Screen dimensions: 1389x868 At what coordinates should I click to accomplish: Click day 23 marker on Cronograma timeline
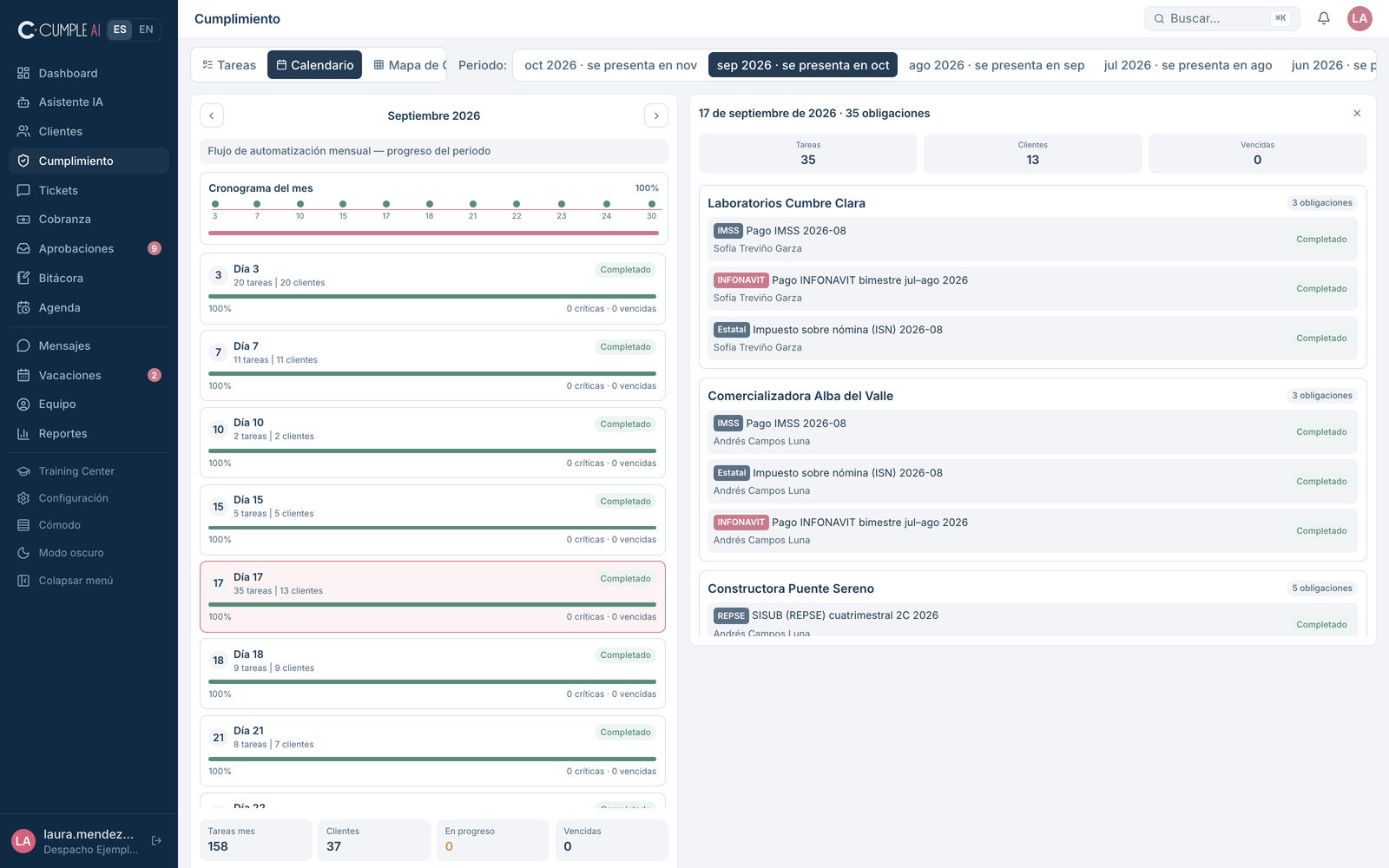562,204
